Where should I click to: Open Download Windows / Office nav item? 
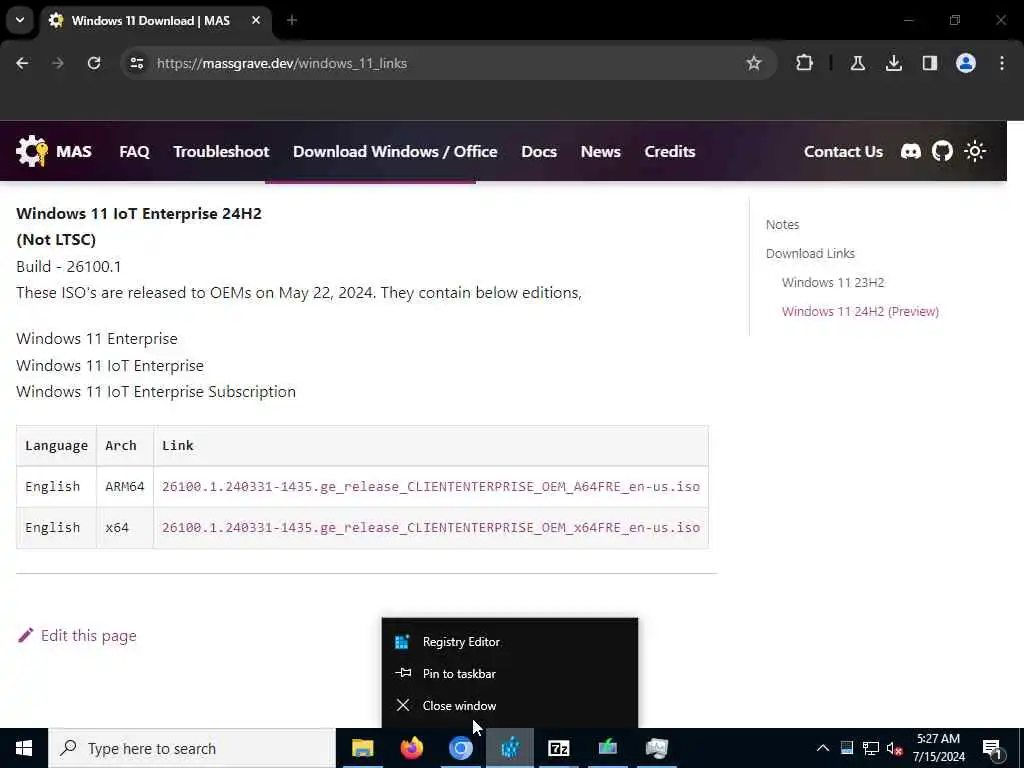(x=395, y=152)
